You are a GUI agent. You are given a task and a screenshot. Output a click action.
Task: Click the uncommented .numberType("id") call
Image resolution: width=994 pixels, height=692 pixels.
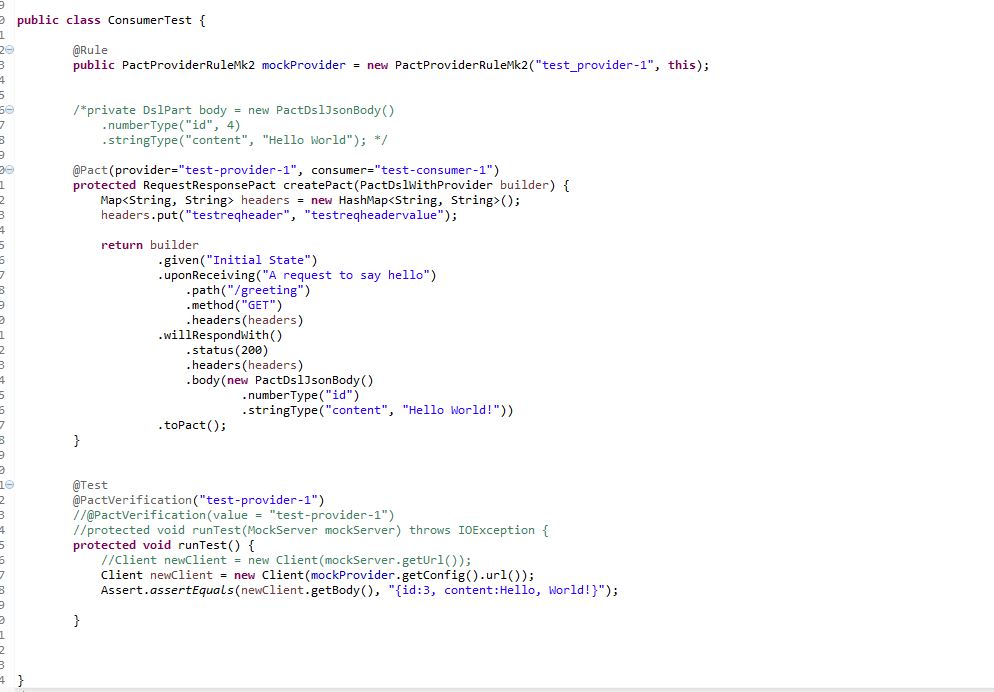[x=300, y=395]
